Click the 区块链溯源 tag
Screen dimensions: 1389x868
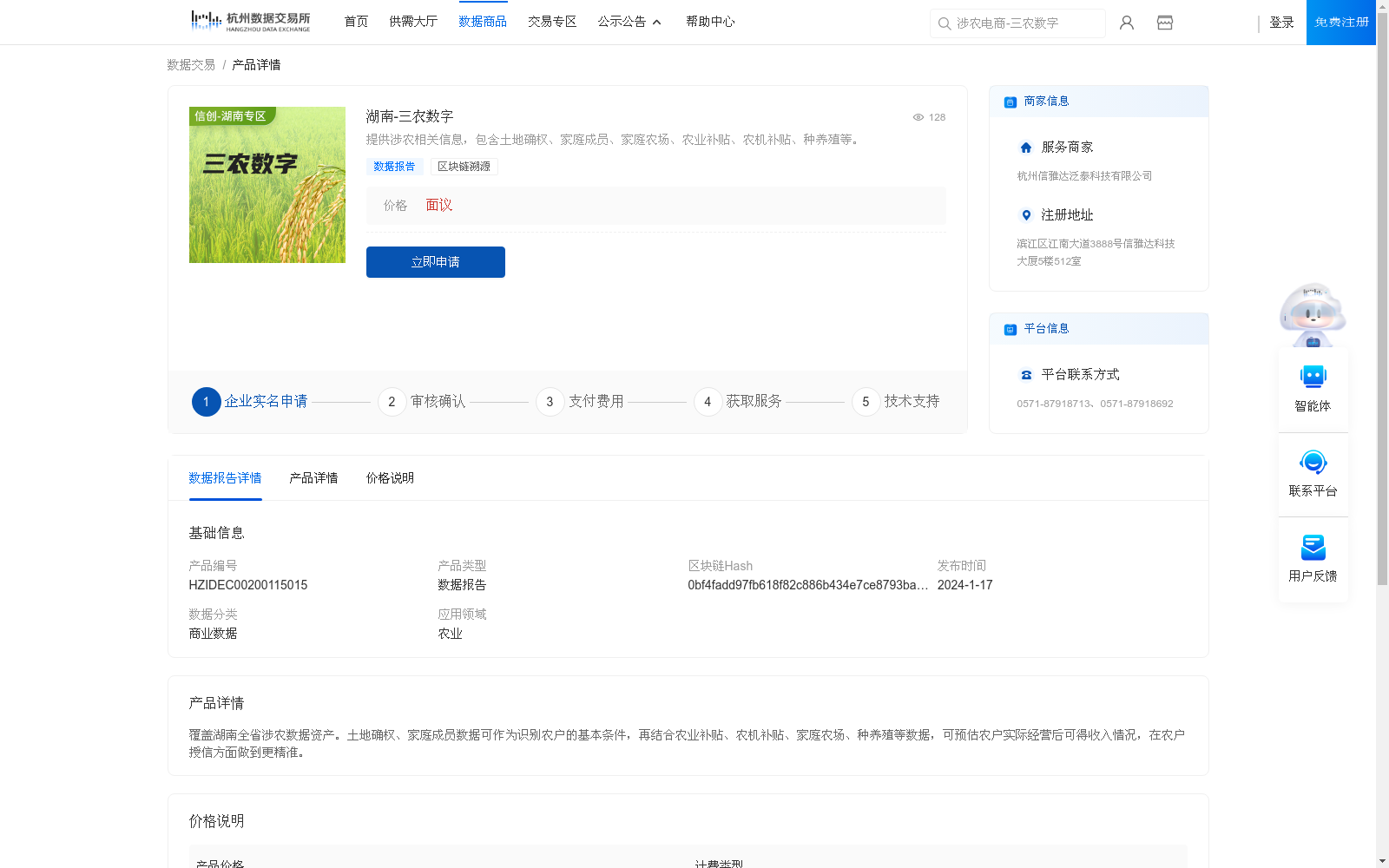pos(464,167)
